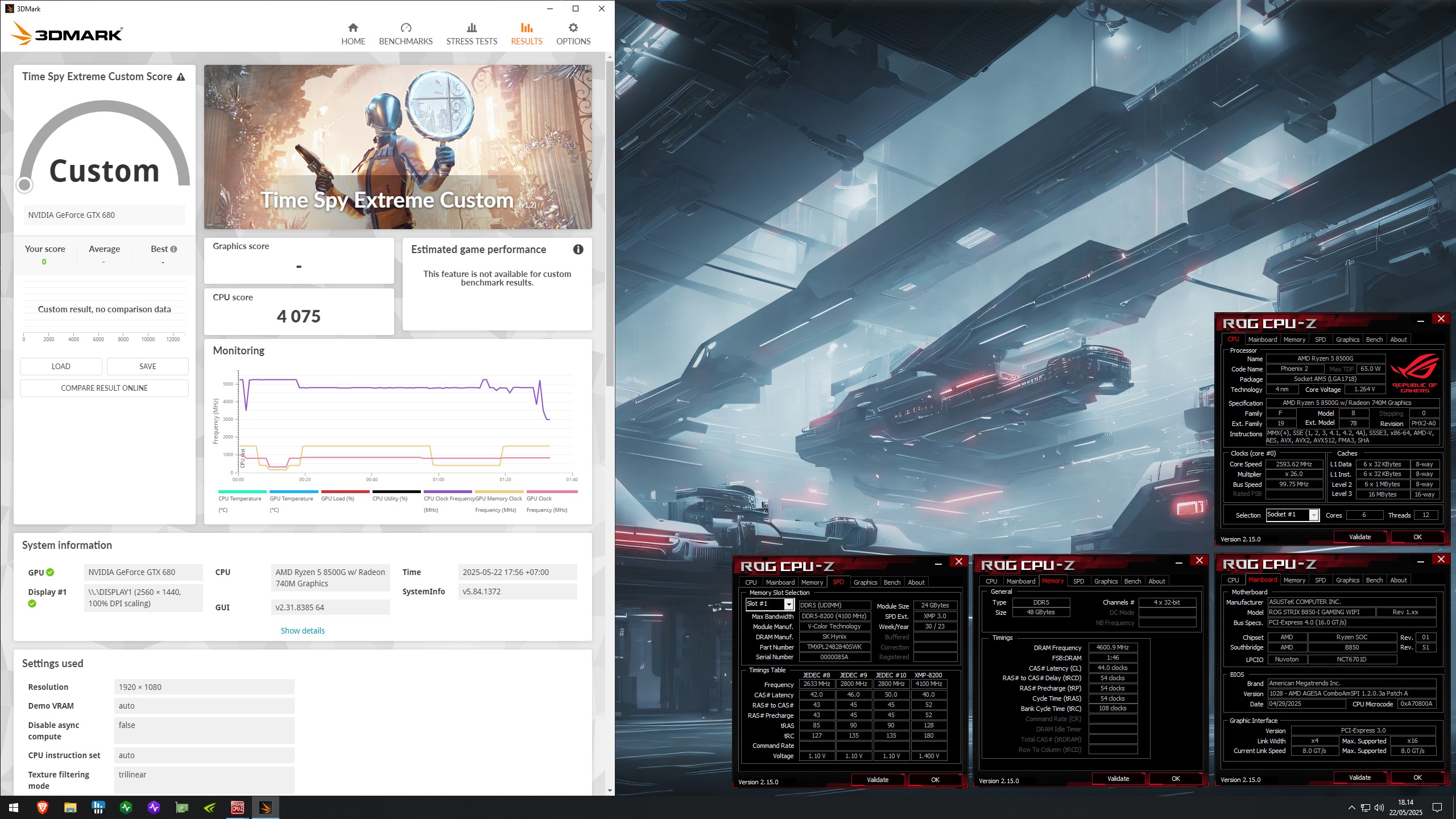The image size is (1456, 819).
Task: Click OK in top CPU-Z CPU window
Action: (1417, 537)
